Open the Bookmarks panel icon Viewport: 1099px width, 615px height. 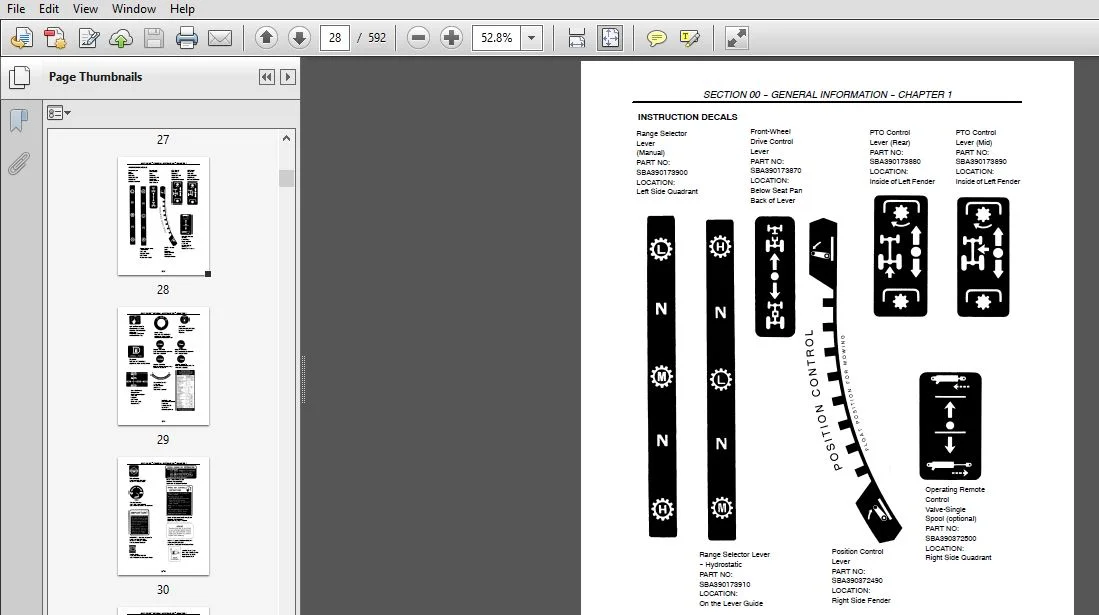19,121
